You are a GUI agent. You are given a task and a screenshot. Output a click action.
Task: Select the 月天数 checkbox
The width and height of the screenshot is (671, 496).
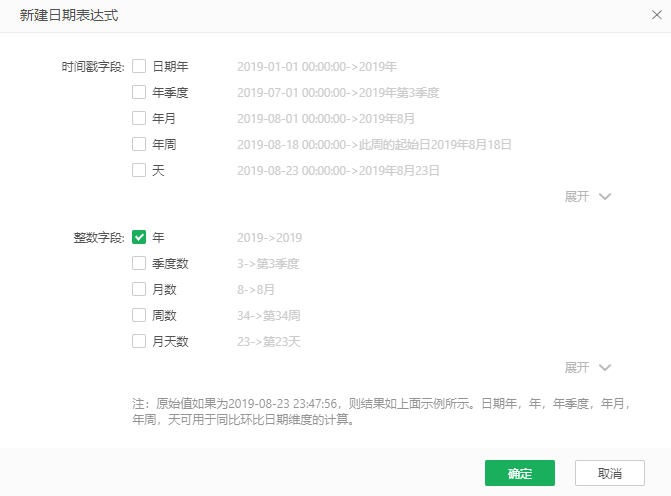pyautogui.click(x=139, y=342)
